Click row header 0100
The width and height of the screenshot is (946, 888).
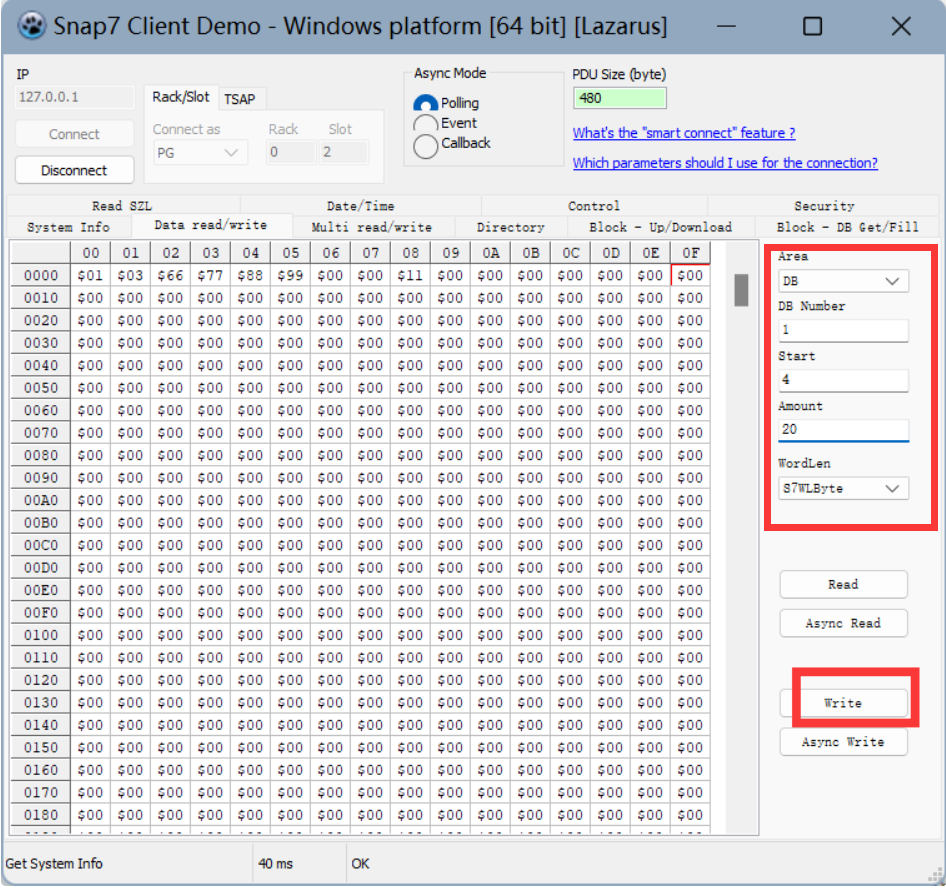click(x=40, y=635)
